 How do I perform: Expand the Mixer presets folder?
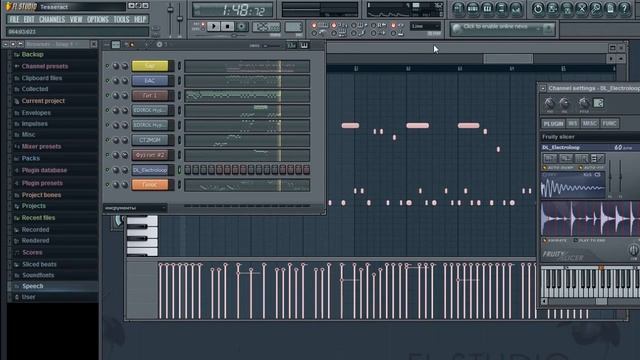coord(41,146)
